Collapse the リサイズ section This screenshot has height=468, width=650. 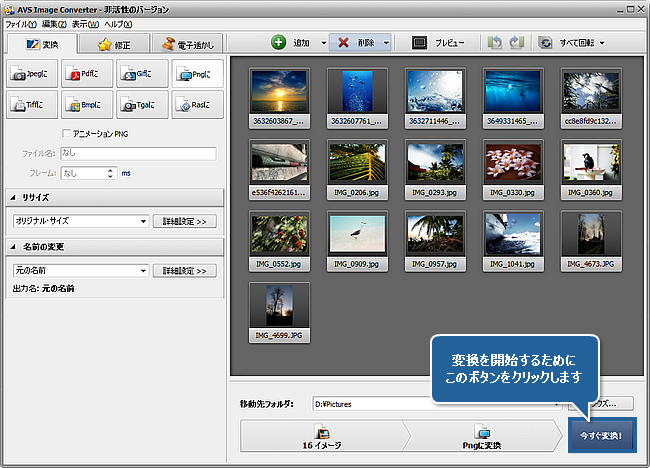click(x=14, y=197)
